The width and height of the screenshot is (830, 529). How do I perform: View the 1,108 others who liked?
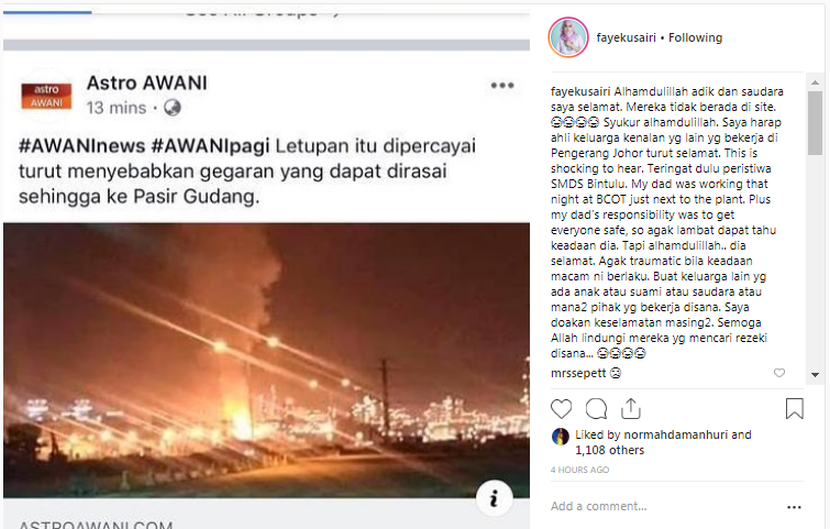point(610,450)
